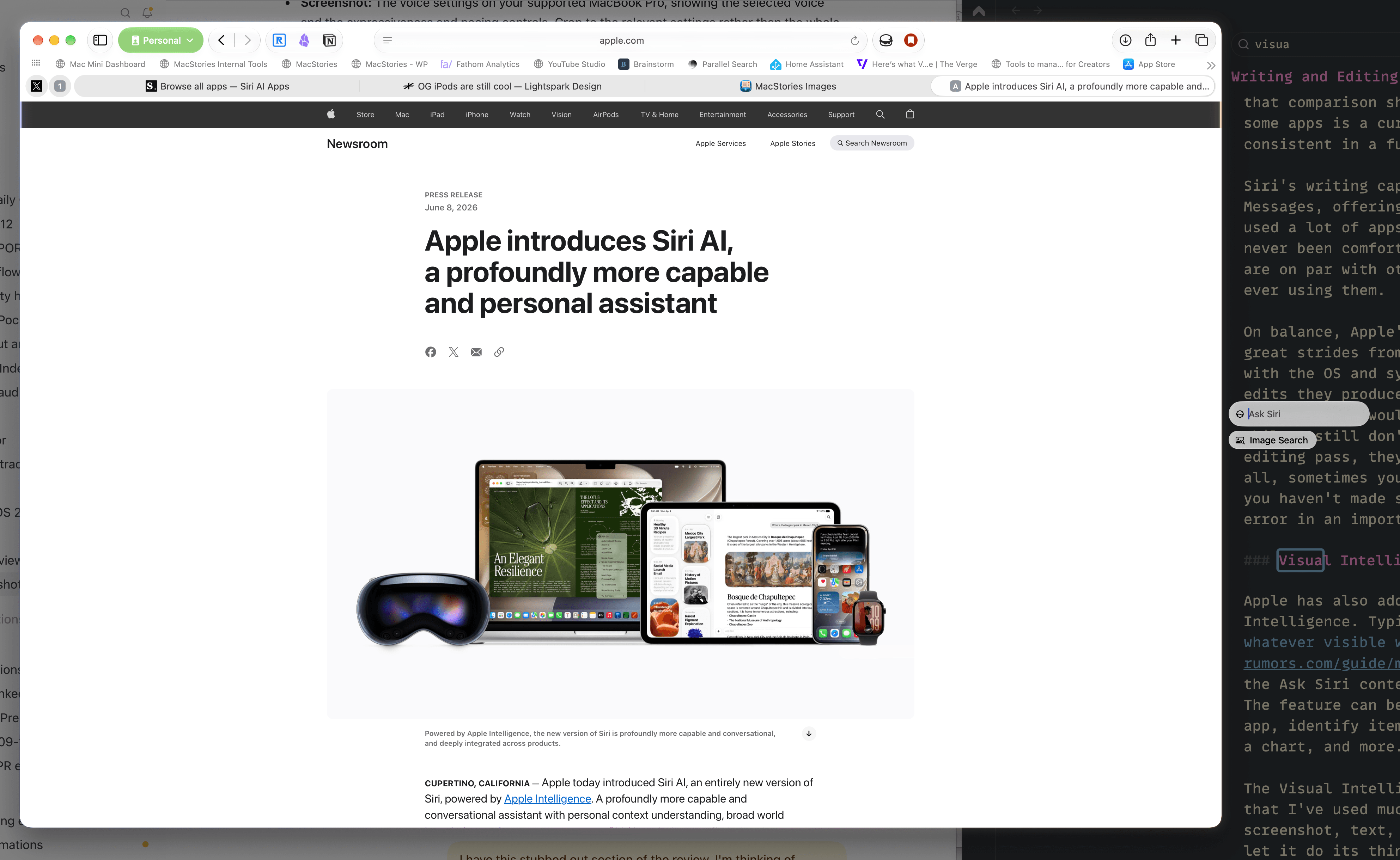Click the stacked disk extension icon in toolbar
1400x860 pixels.
coord(885,41)
